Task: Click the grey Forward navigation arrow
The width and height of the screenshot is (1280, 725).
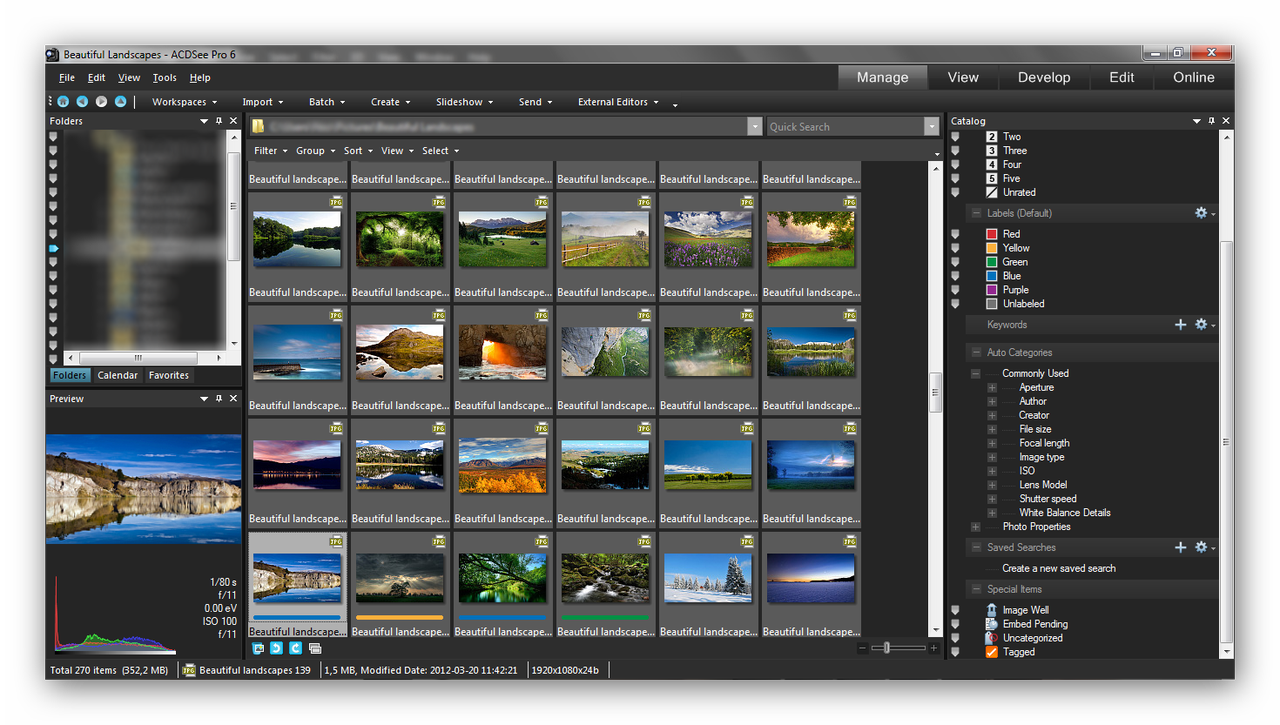Action: click(x=101, y=102)
